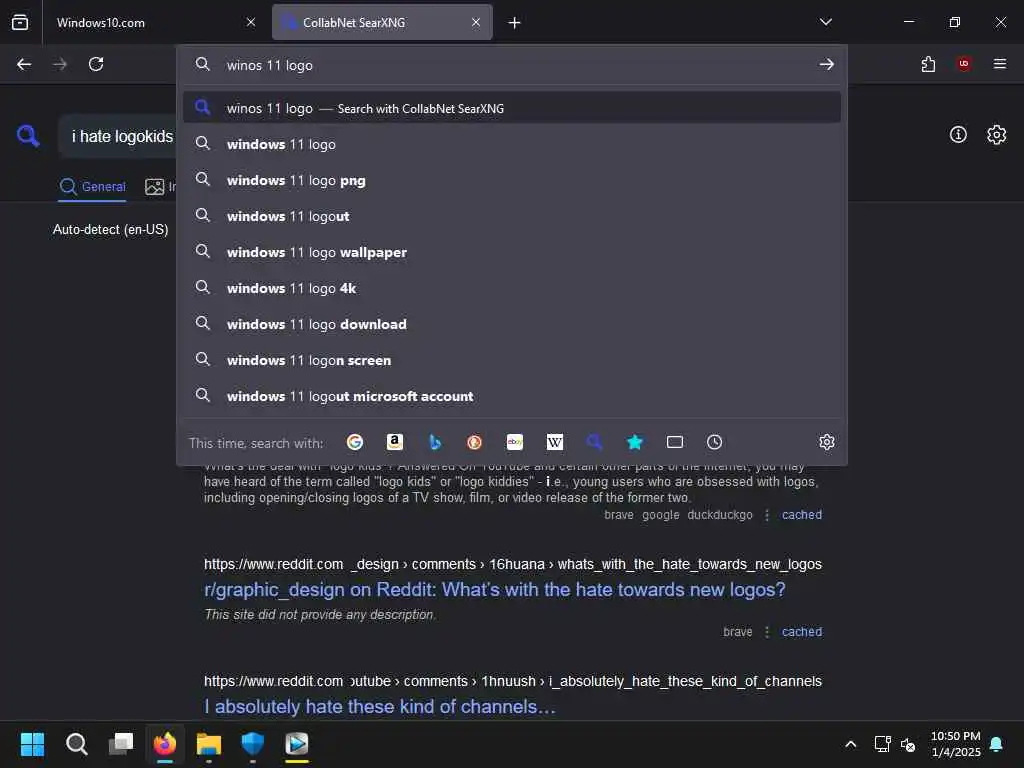1024x768 pixels.
Task: Search open tabs using the tabs icon
Action: click(x=675, y=442)
